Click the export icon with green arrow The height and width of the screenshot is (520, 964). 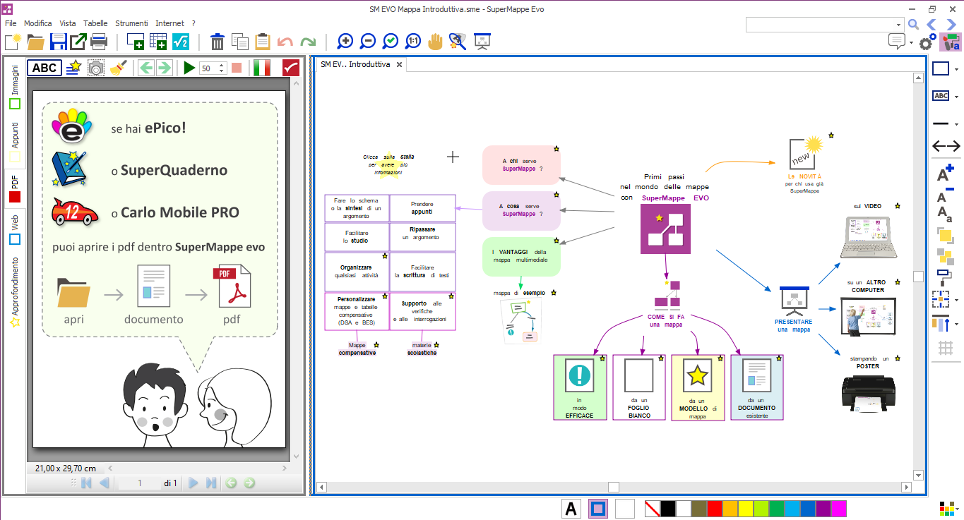tap(78, 42)
